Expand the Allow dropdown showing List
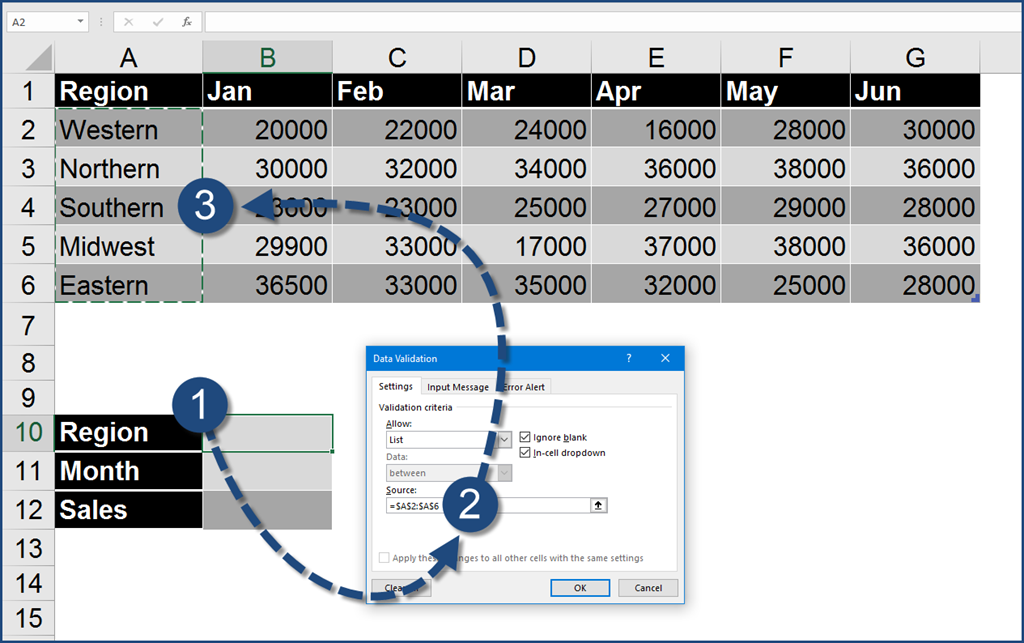 coord(504,439)
